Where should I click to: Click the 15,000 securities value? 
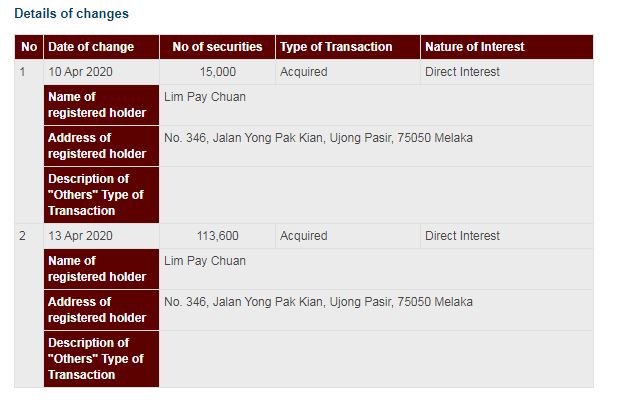pyautogui.click(x=218, y=72)
